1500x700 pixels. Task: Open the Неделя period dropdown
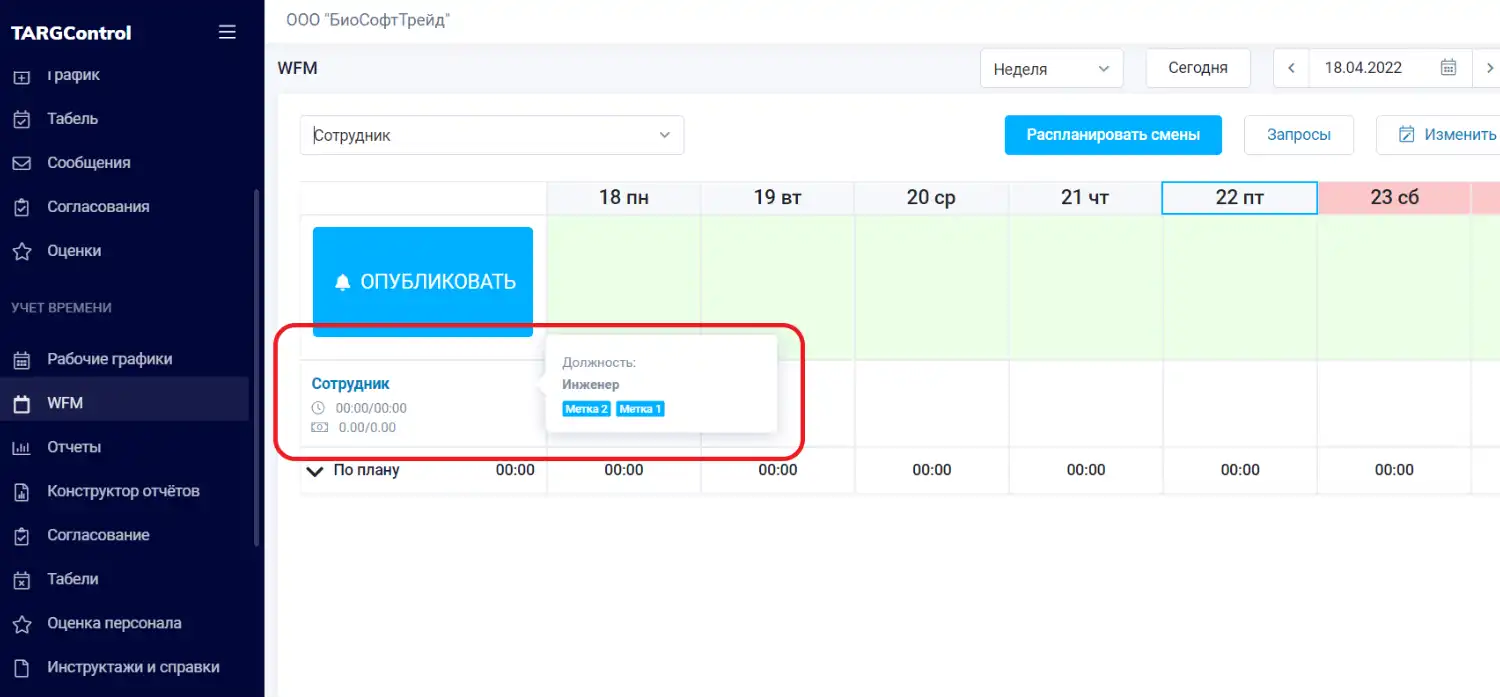1052,69
